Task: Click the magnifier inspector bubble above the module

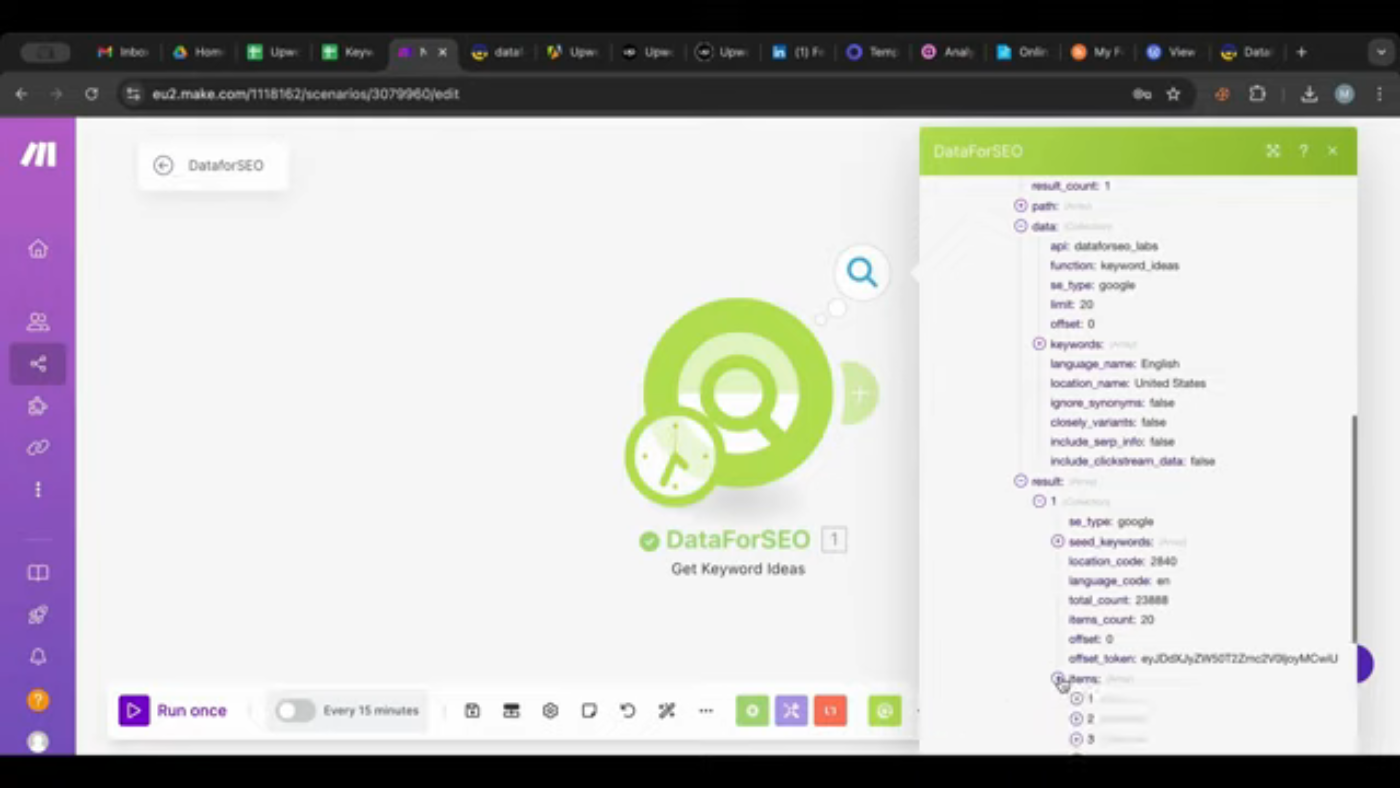Action: (862, 272)
